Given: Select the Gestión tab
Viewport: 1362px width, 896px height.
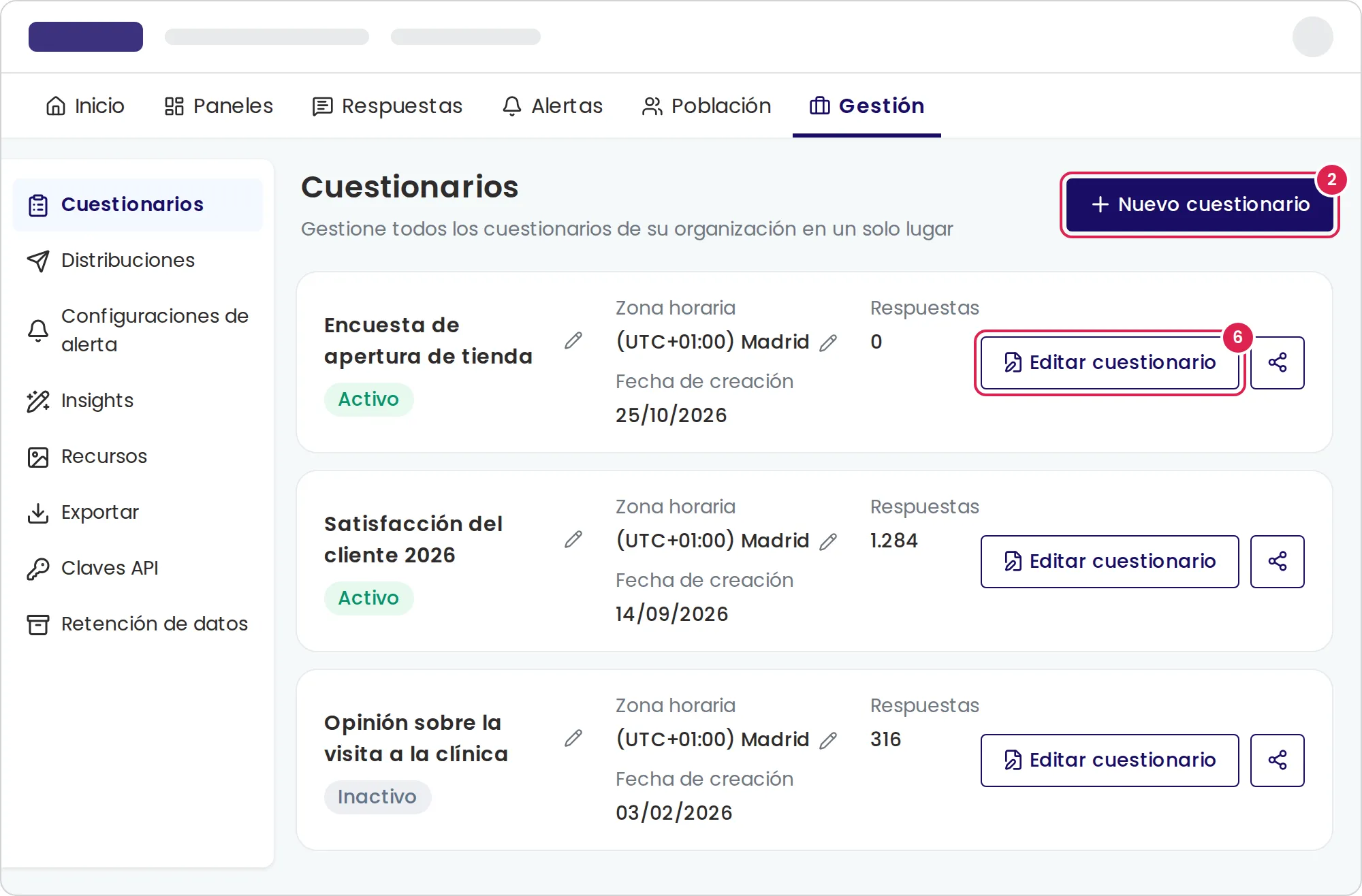Looking at the screenshot, I should tap(867, 106).
